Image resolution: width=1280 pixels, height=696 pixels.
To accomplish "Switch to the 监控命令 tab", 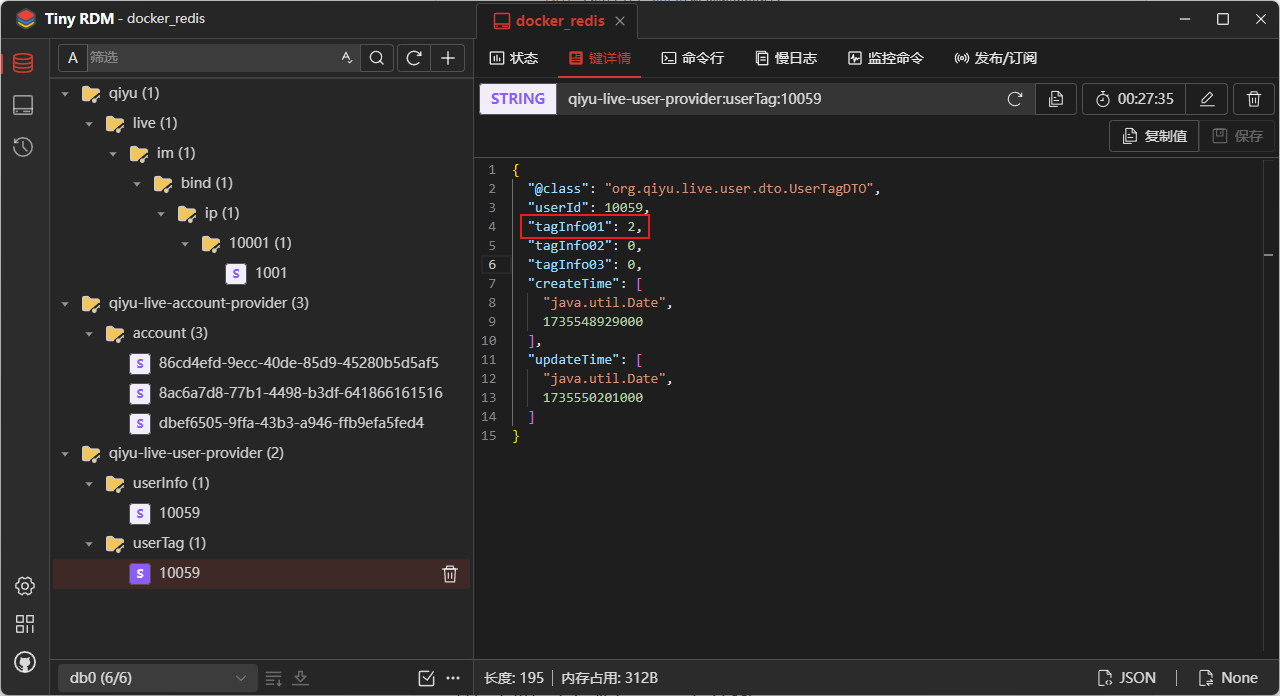I will (x=885, y=58).
